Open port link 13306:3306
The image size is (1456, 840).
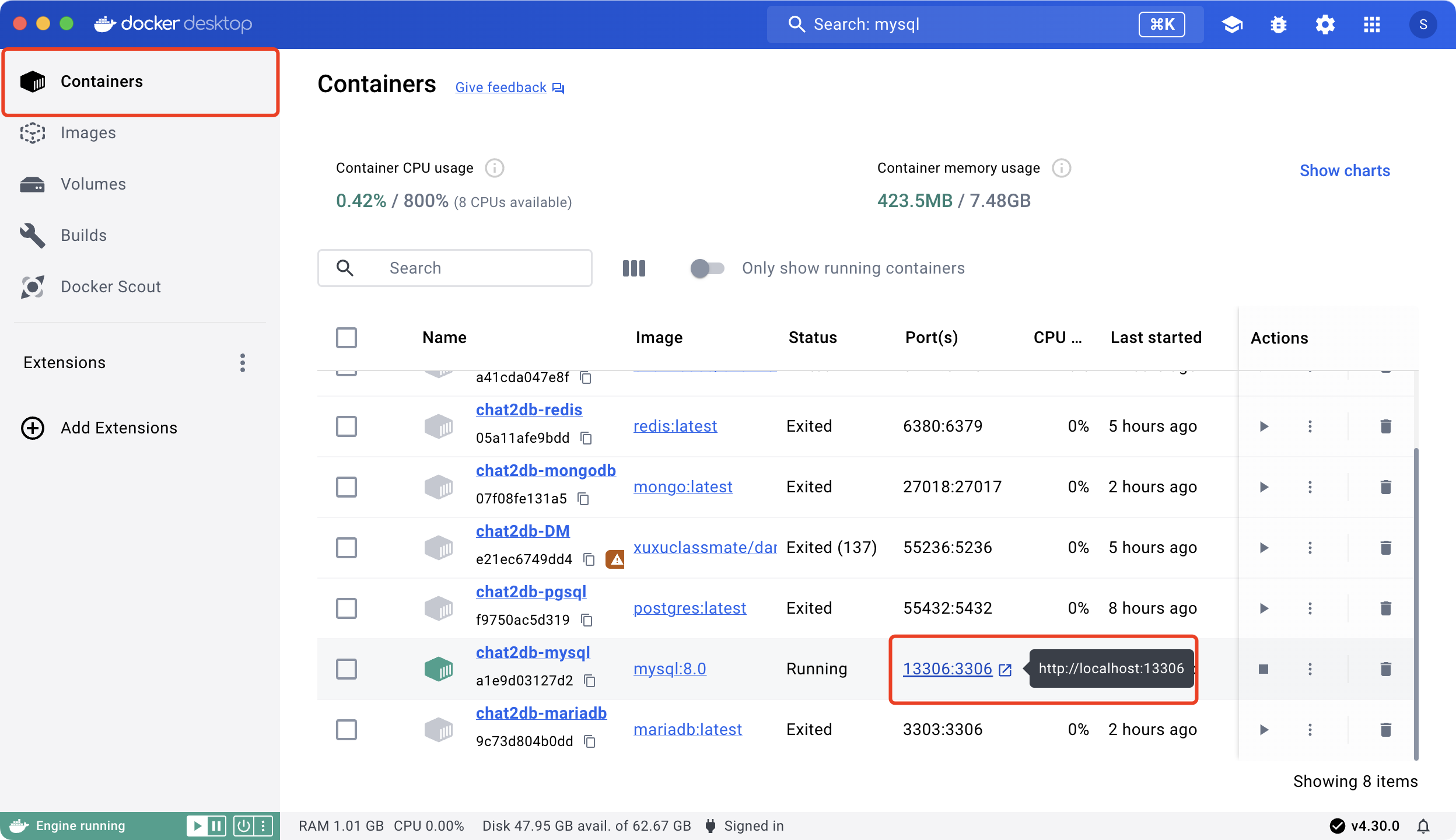pos(957,669)
